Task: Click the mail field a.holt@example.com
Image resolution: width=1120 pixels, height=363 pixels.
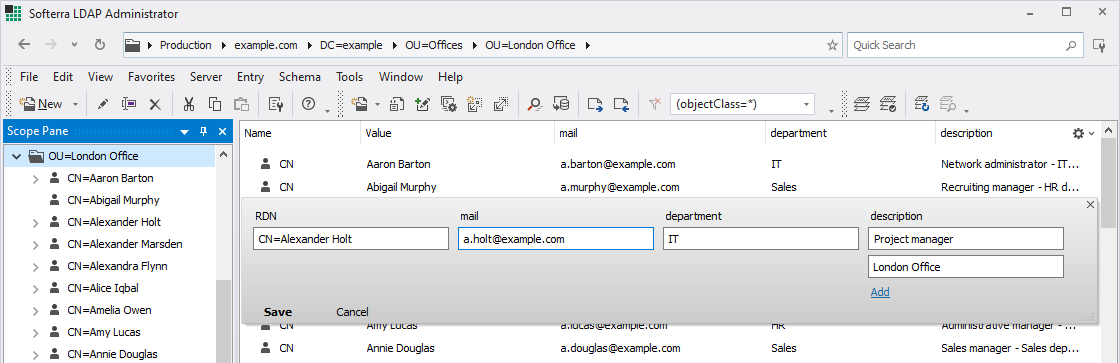Action: [x=556, y=239]
